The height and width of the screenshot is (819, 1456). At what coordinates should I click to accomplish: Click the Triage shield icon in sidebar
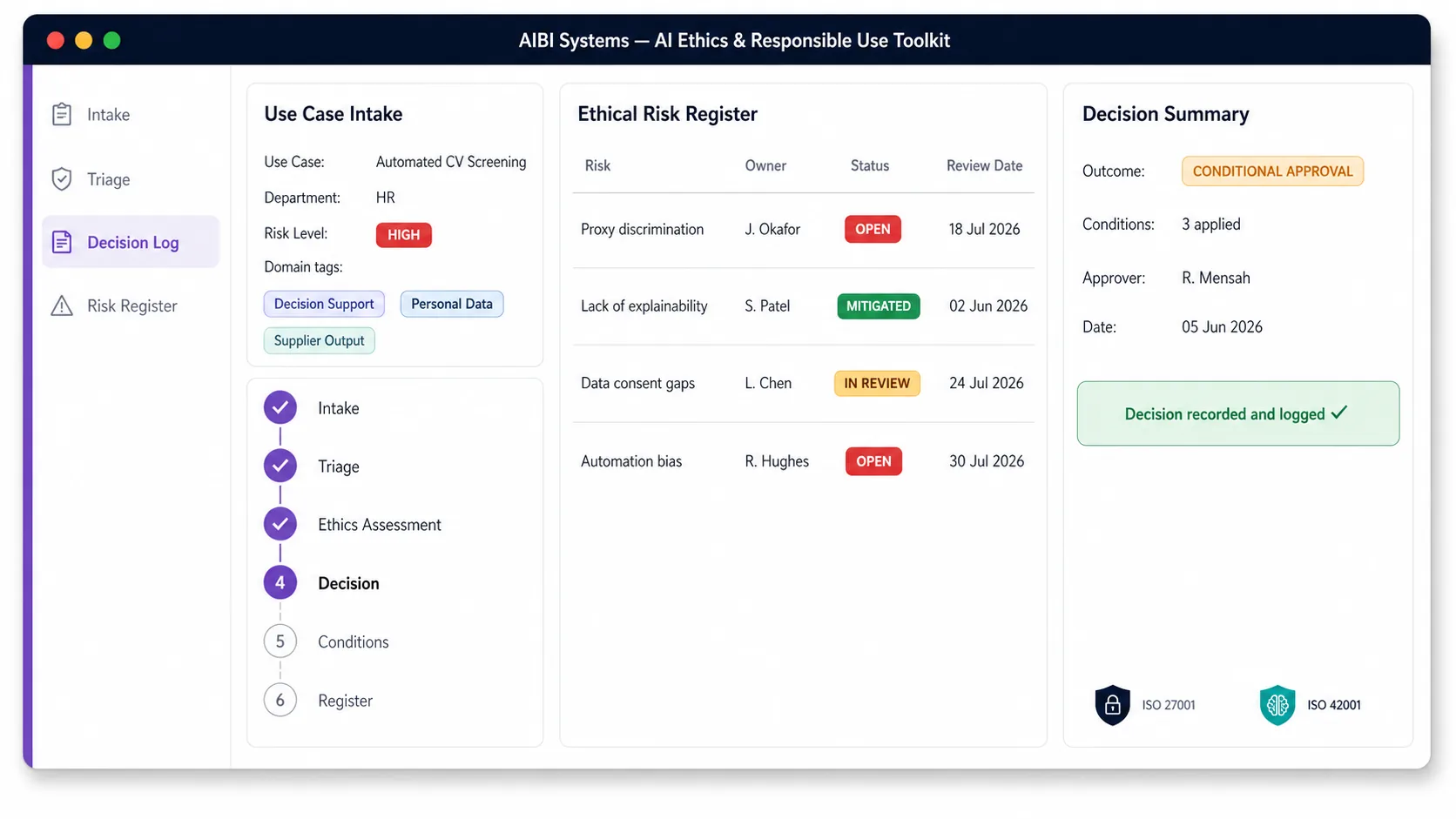tap(62, 178)
